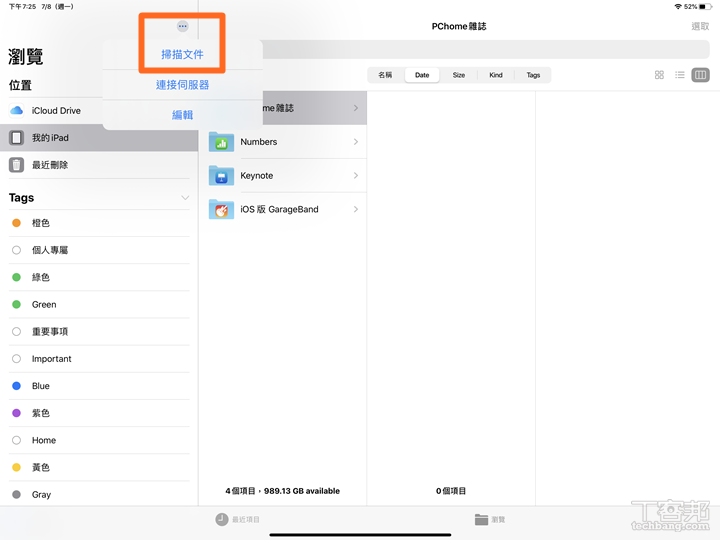
Task: Select the Home tag
Action: click(x=99, y=440)
